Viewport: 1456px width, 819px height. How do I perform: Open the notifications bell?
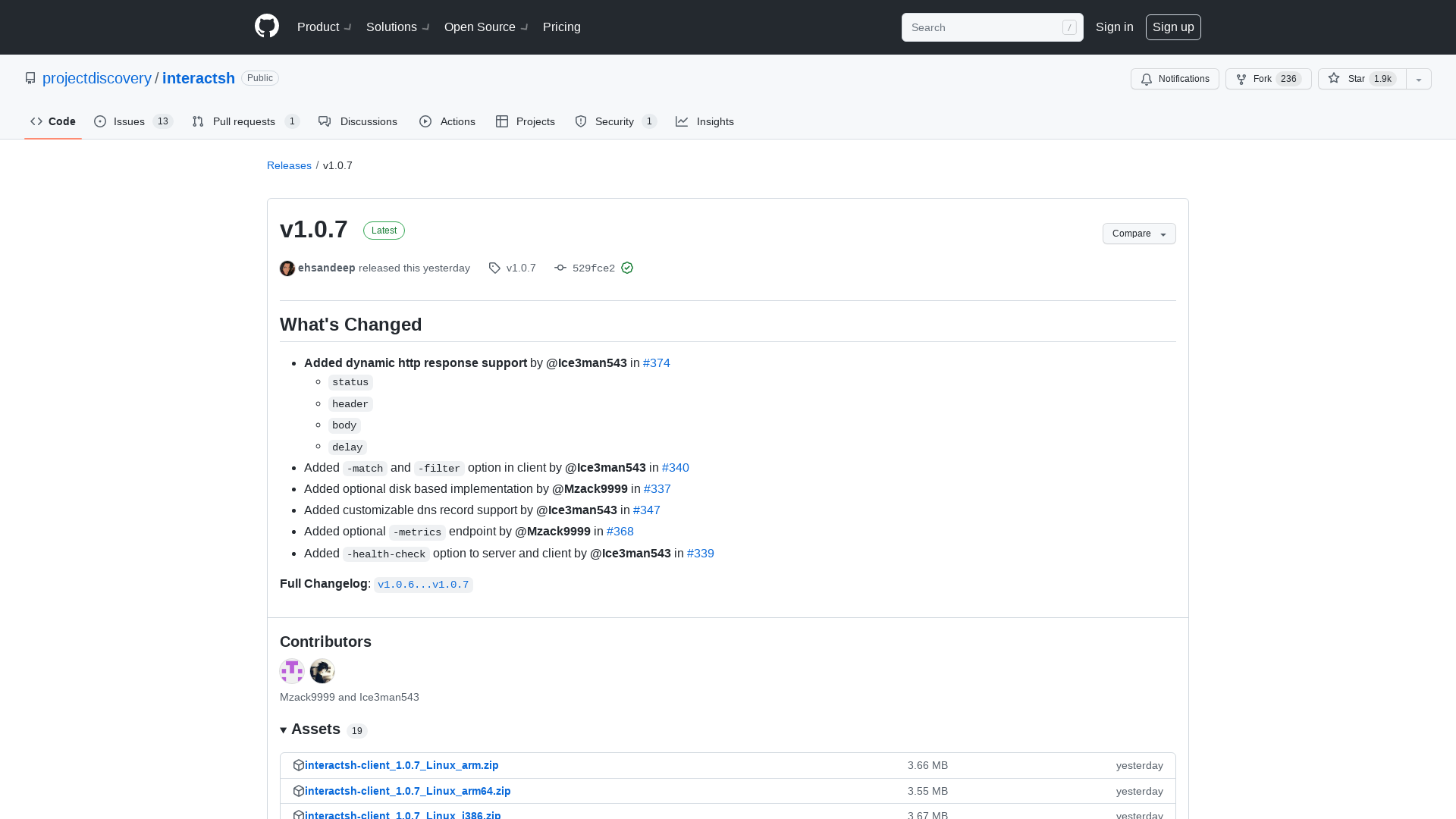click(1147, 79)
